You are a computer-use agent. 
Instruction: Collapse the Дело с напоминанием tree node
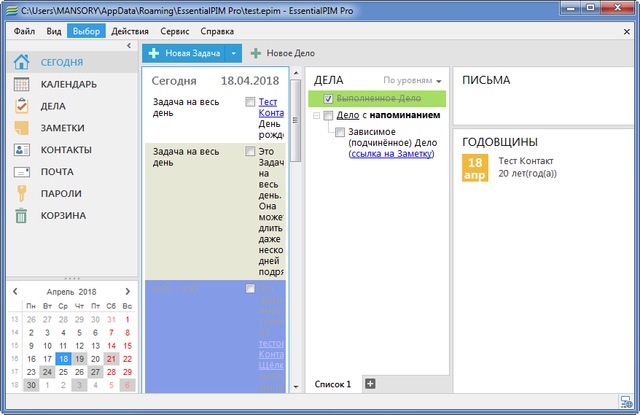[316, 116]
